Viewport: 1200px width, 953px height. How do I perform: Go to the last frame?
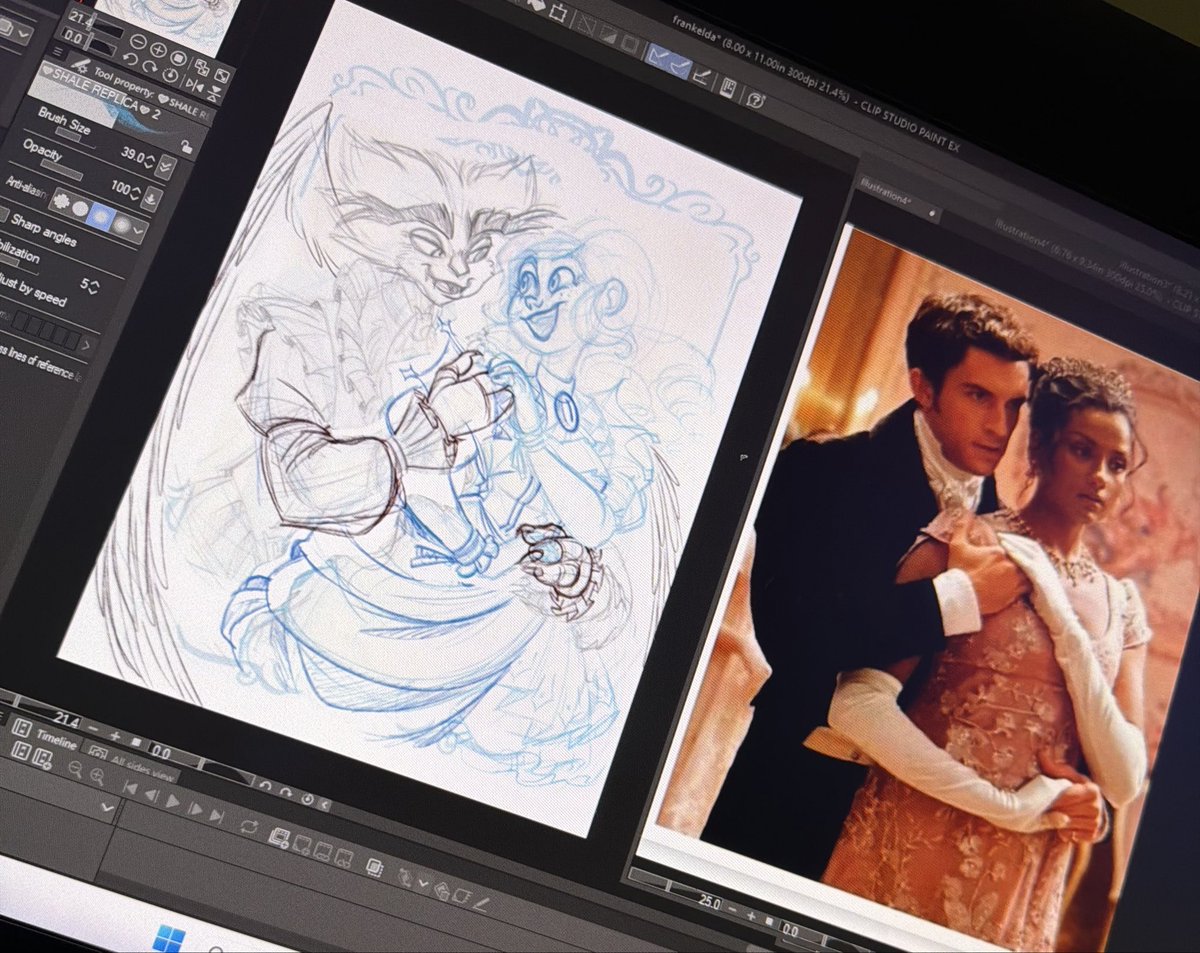217,815
